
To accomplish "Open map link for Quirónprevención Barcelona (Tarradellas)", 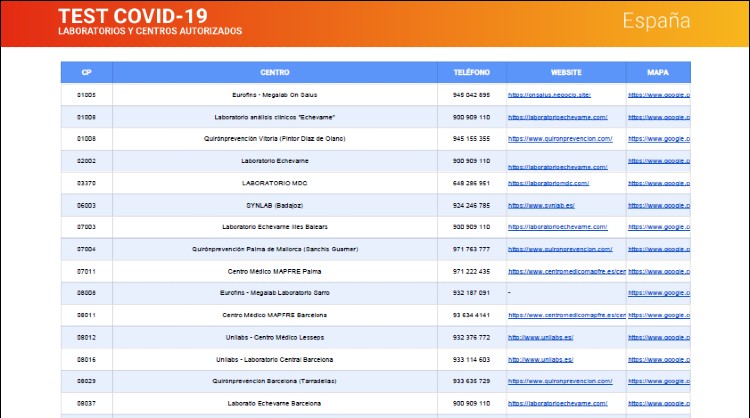I will tap(659, 381).
